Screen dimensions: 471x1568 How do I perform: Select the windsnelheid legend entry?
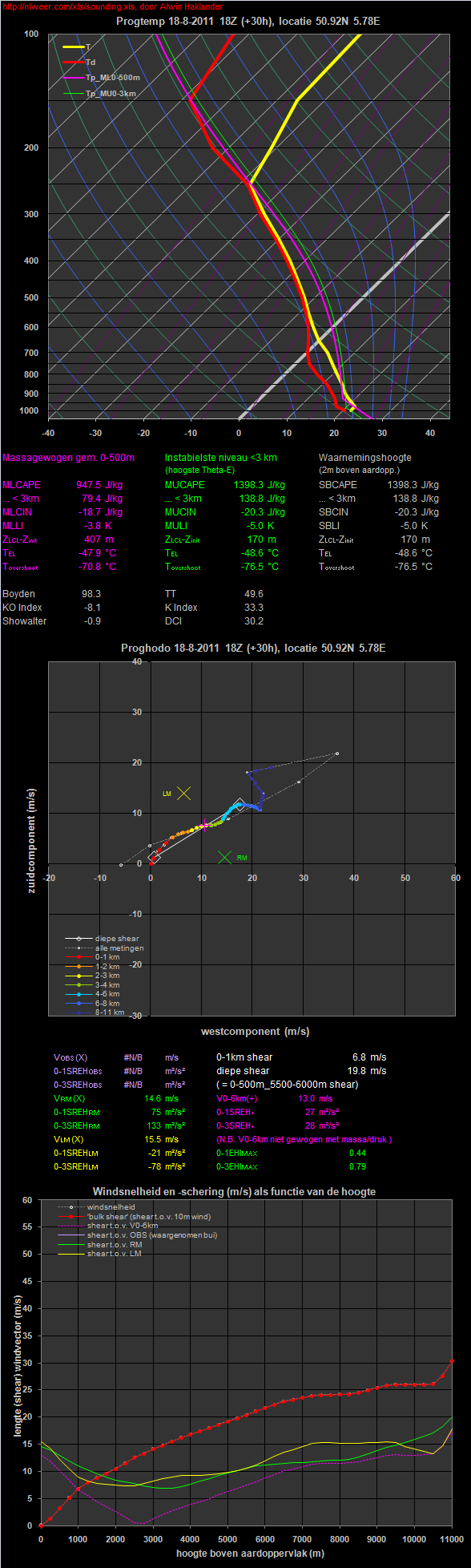(91, 1206)
